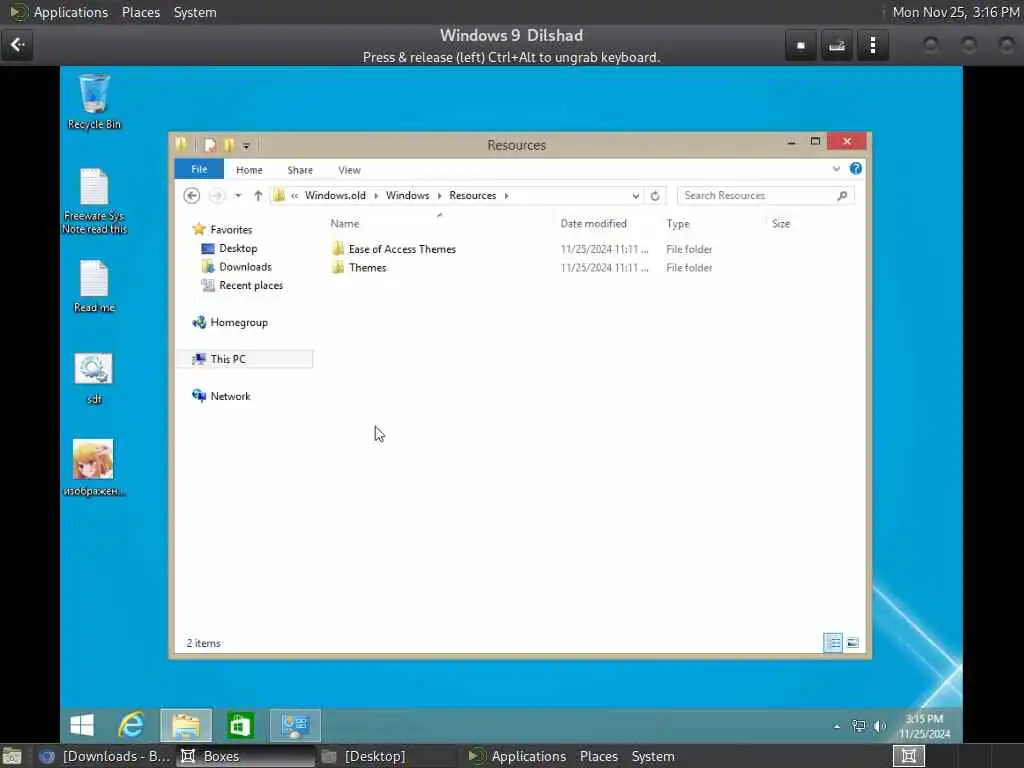The width and height of the screenshot is (1024, 768).
Task: Show hidden tray icons arrow
Action: click(x=837, y=726)
